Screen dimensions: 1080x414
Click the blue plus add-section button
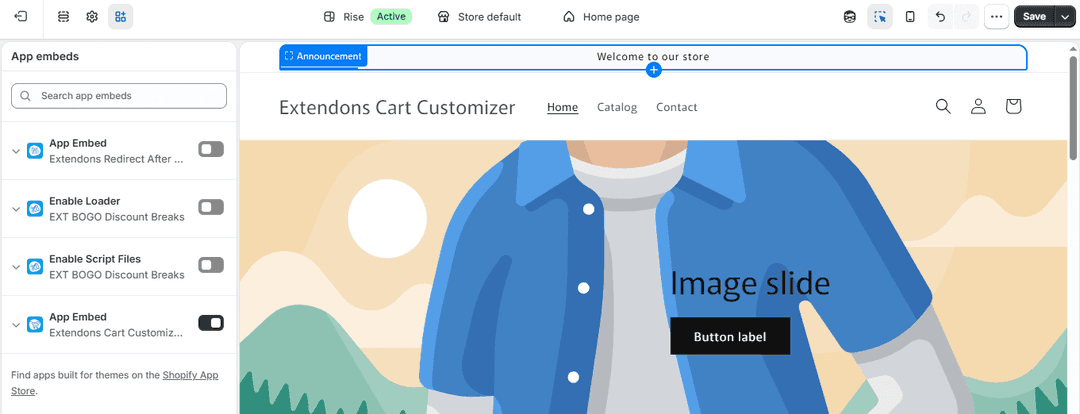654,70
